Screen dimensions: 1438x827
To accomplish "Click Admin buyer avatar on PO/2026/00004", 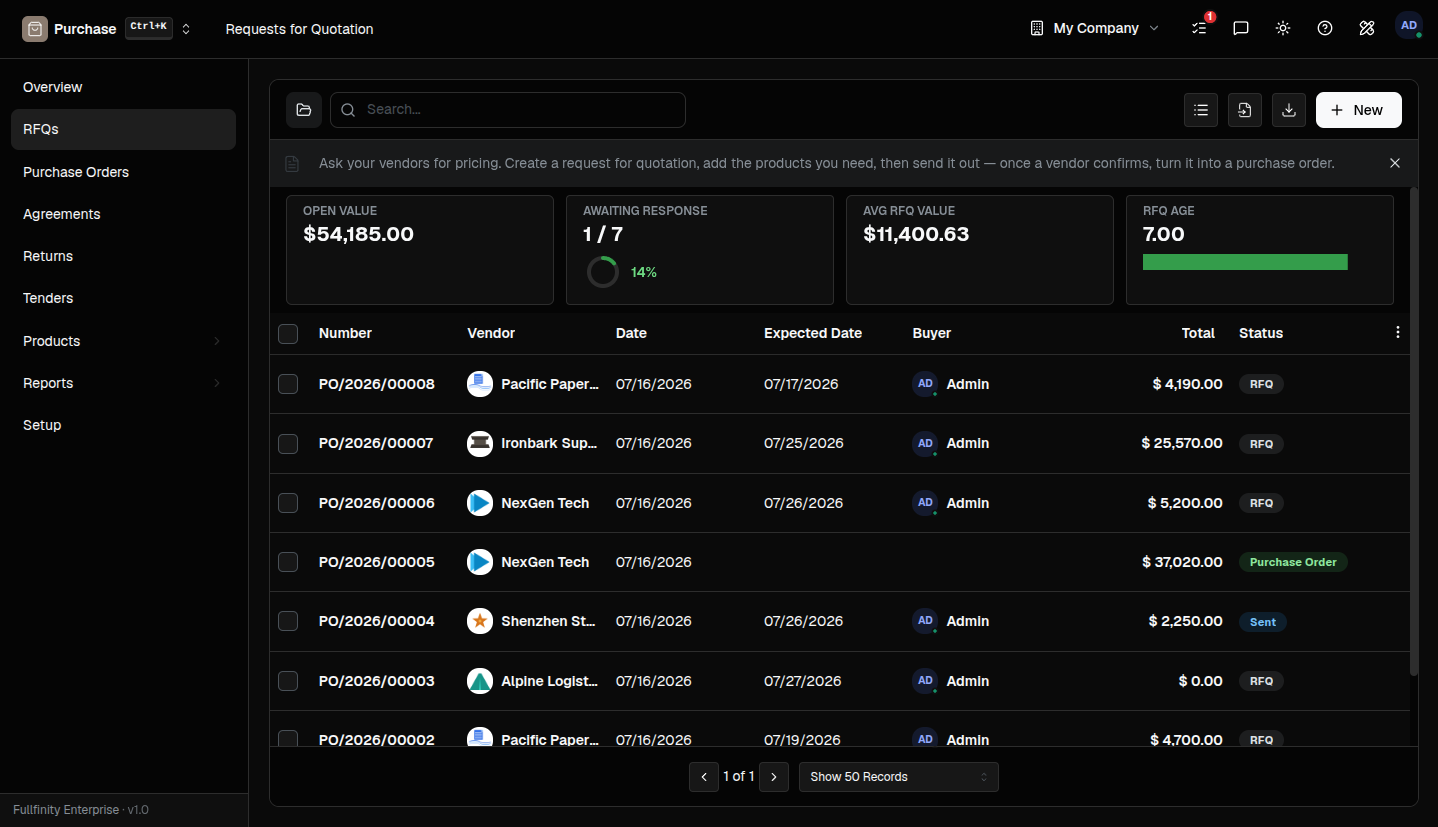I will (x=925, y=621).
